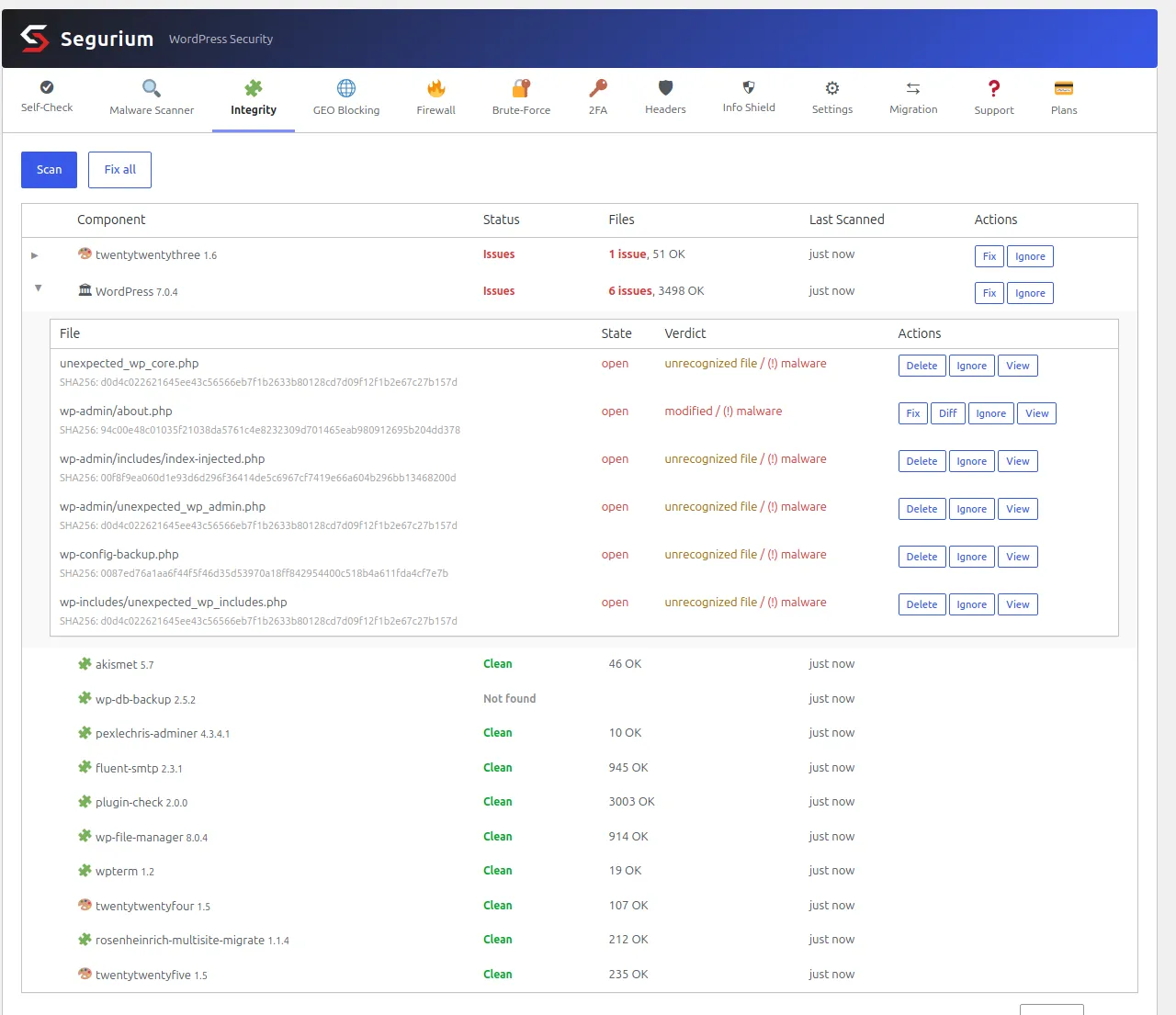Viewport: 1176px width, 1015px height.
Task: Ignore wp-admin/about.php malware verdict
Action: tap(991, 413)
